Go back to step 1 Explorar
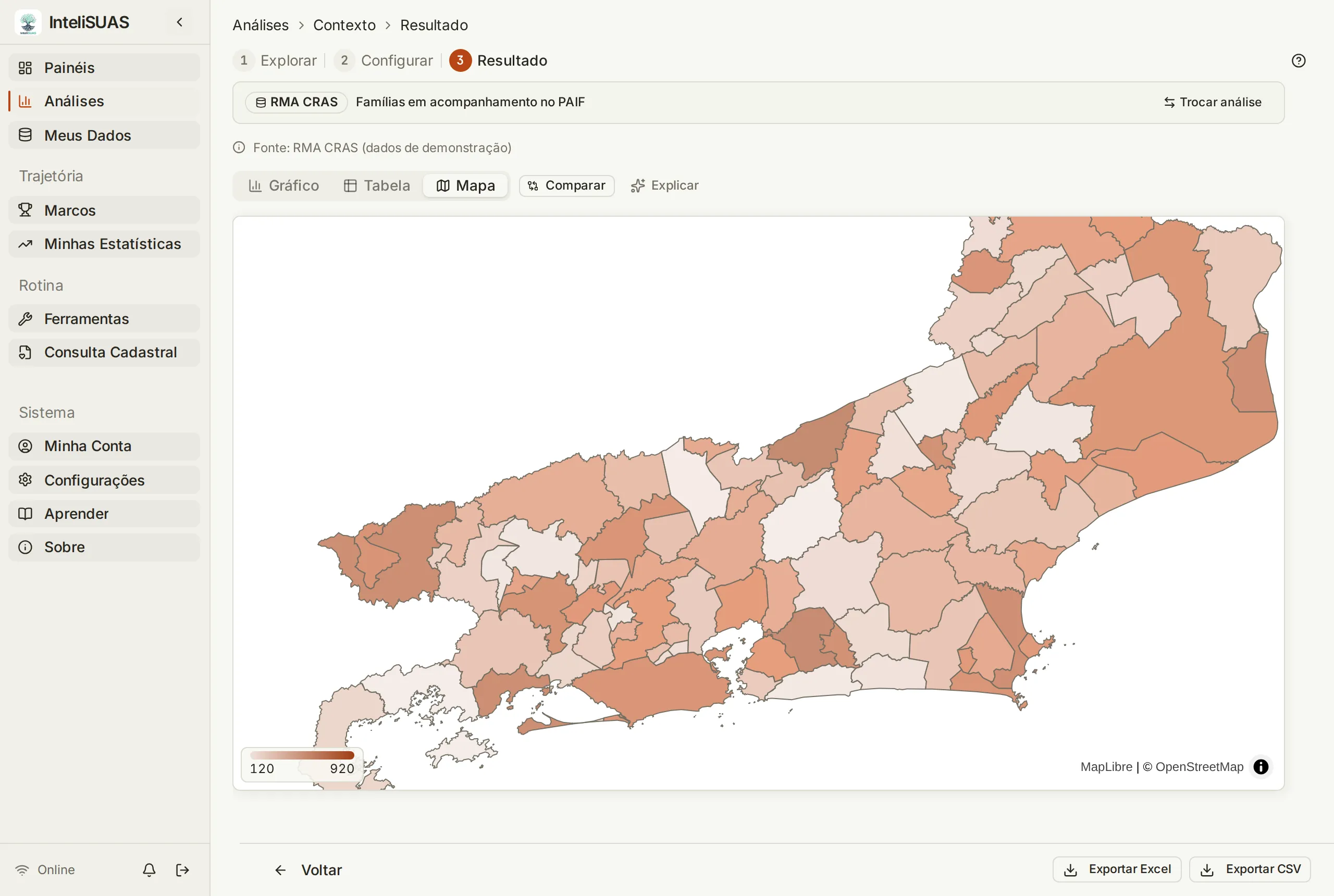 276,60
